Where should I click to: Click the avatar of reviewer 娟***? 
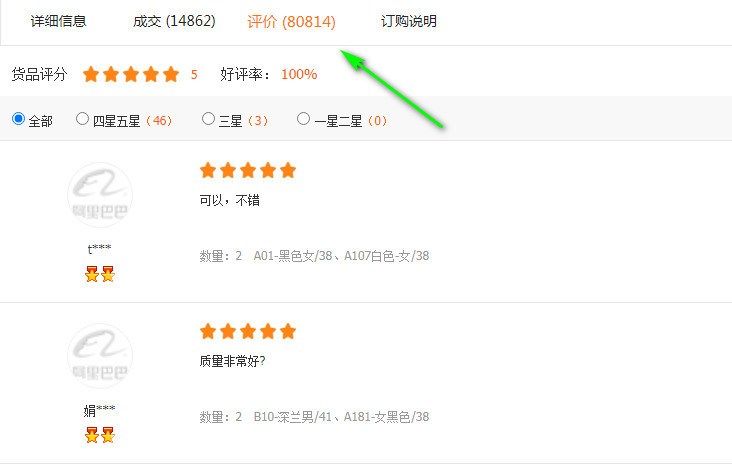coord(100,356)
